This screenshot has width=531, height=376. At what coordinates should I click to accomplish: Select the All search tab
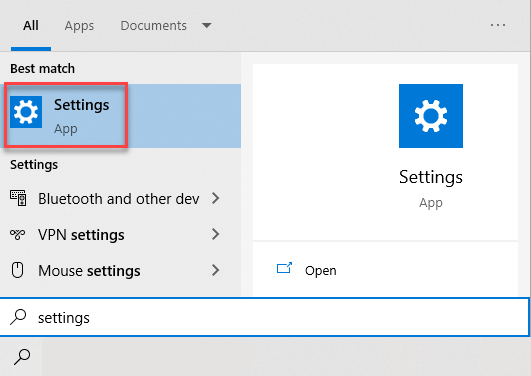31,26
